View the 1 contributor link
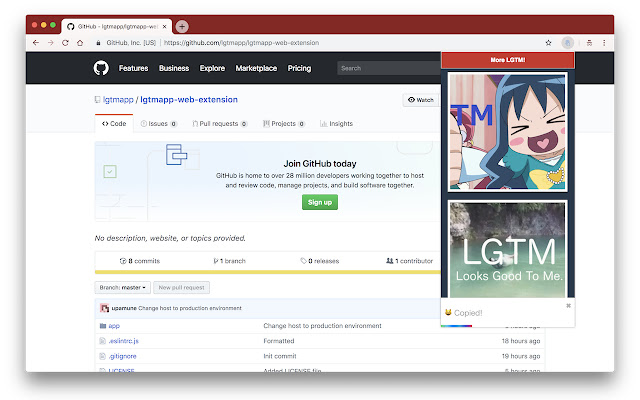This screenshot has width=640, height=400. [409, 261]
